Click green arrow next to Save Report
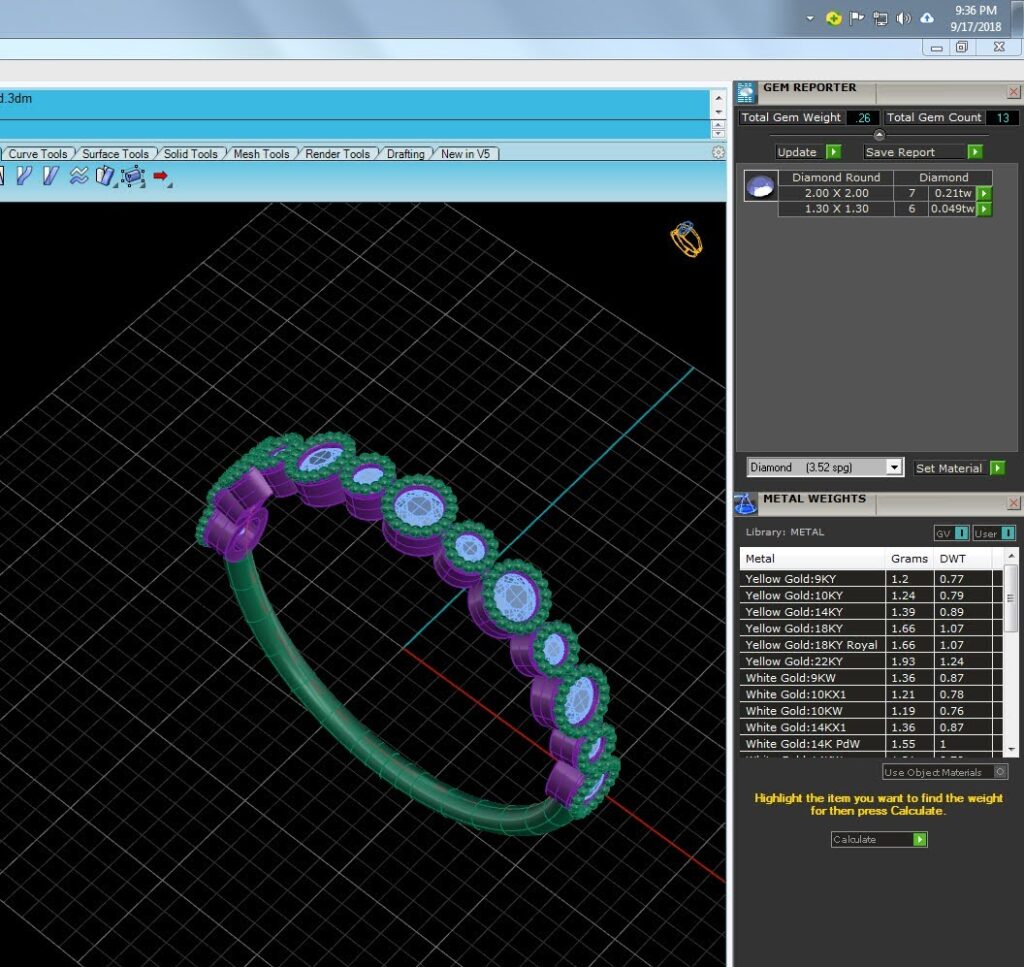Viewport: 1024px width, 967px height. [974, 151]
